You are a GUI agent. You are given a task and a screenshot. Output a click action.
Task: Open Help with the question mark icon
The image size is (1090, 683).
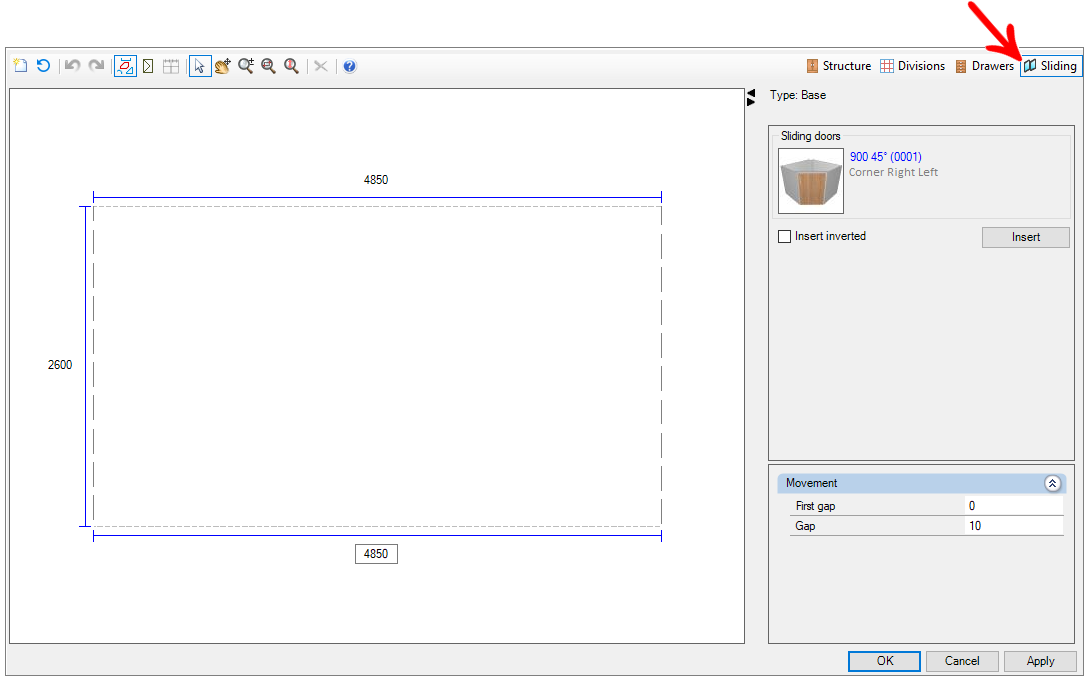(x=349, y=66)
